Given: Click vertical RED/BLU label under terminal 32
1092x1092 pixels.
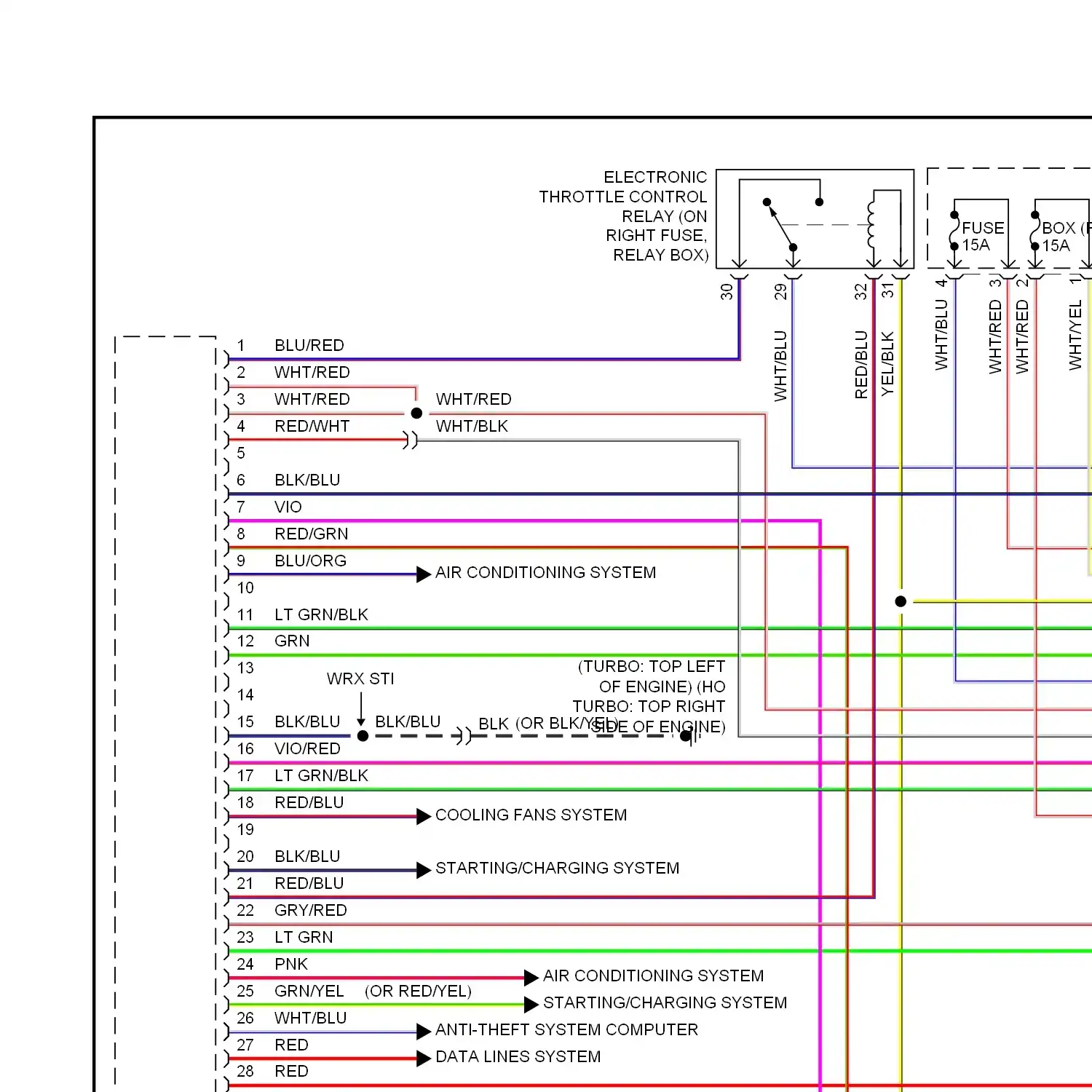Looking at the screenshot, I should [861, 365].
